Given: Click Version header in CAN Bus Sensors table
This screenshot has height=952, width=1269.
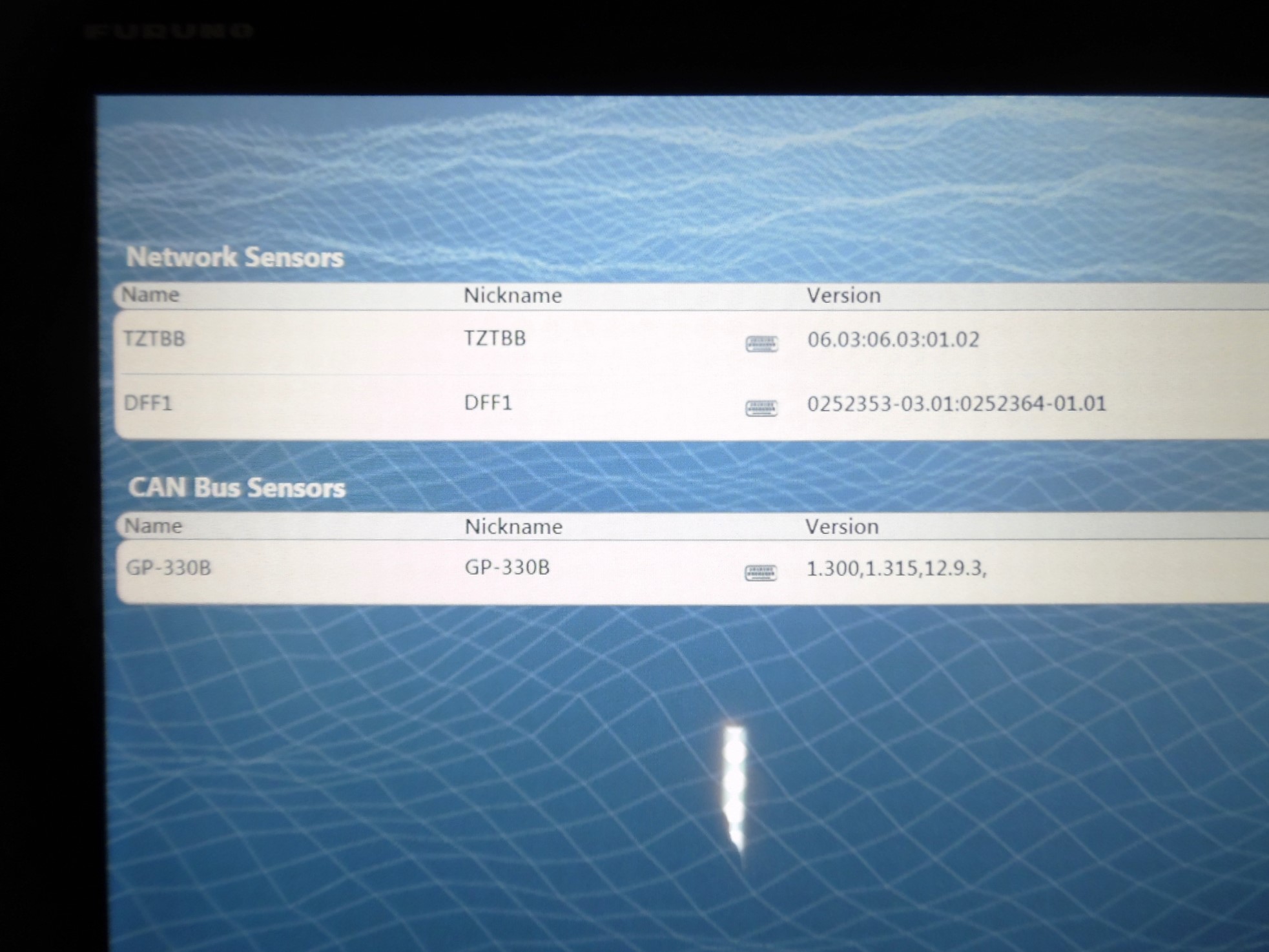Looking at the screenshot, I should [x=841, y=527].
